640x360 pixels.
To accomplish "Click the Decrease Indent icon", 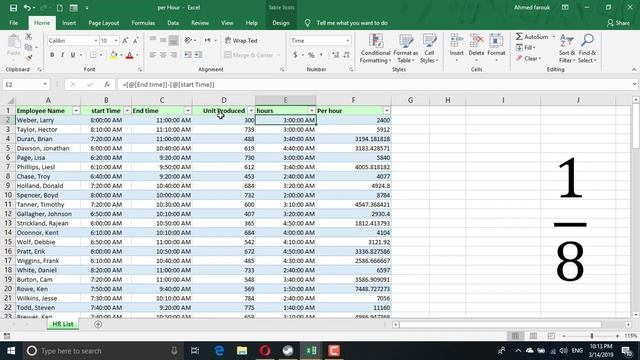I will click(x=188, y=55).
